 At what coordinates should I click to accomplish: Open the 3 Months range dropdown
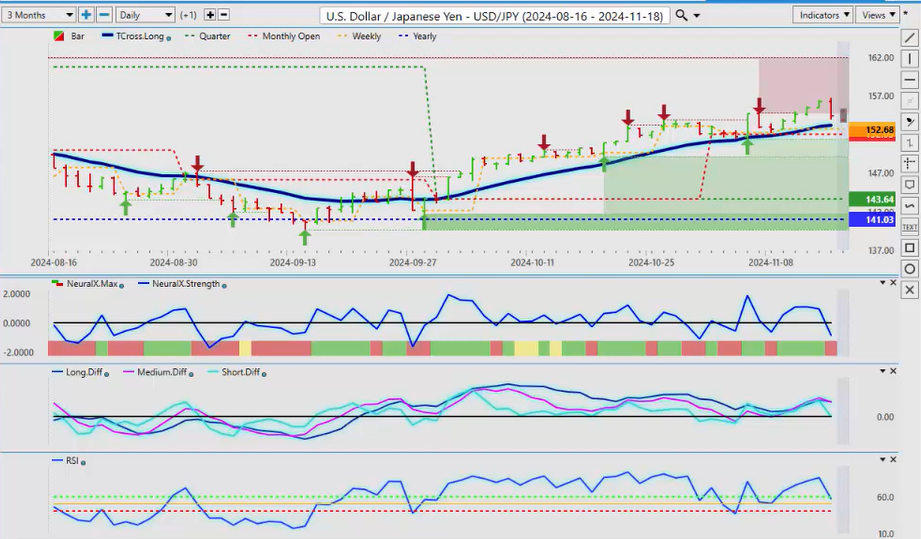tap(39, 15)
